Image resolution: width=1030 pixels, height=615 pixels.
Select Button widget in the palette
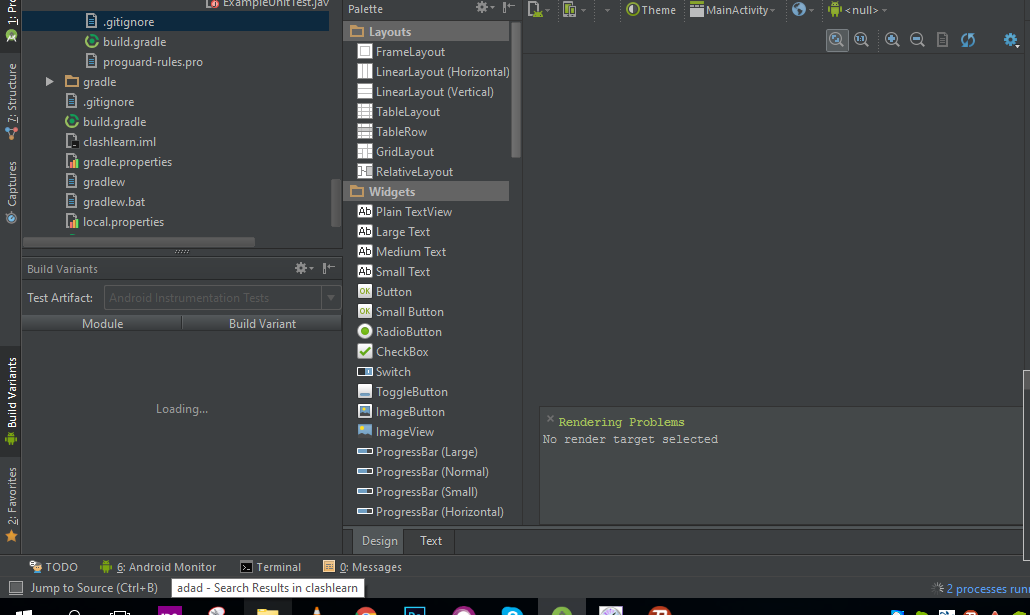(393, 292)
